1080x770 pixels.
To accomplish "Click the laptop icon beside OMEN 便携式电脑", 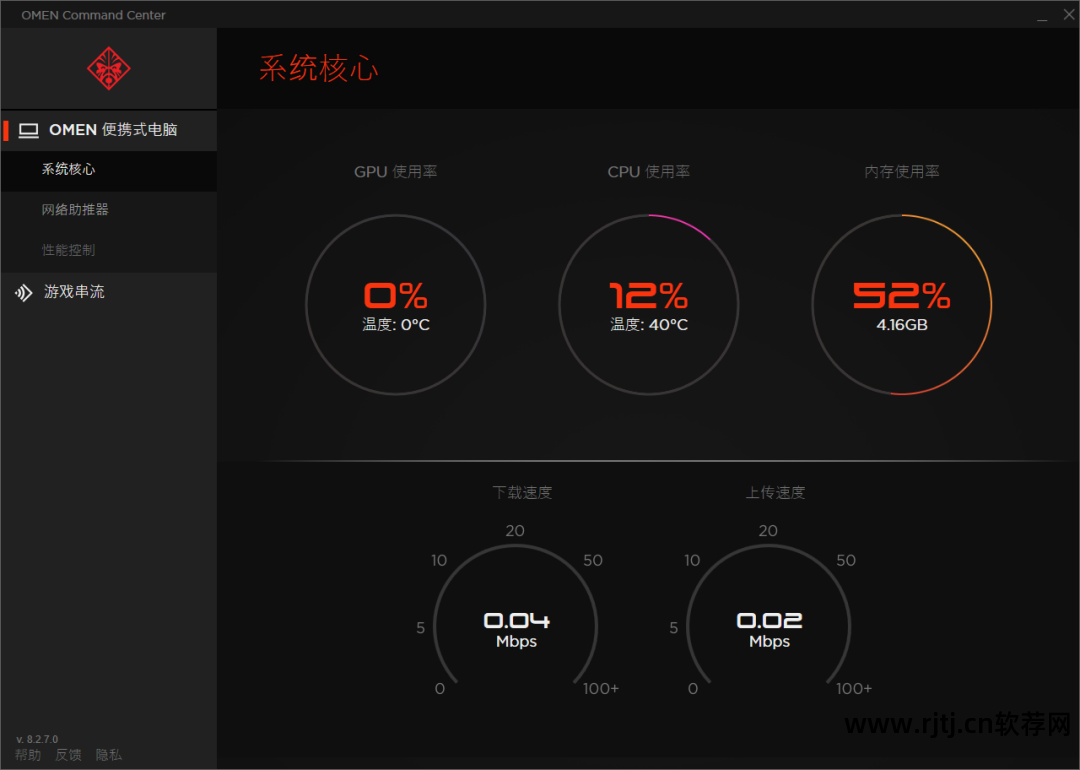I will [28, 130].
